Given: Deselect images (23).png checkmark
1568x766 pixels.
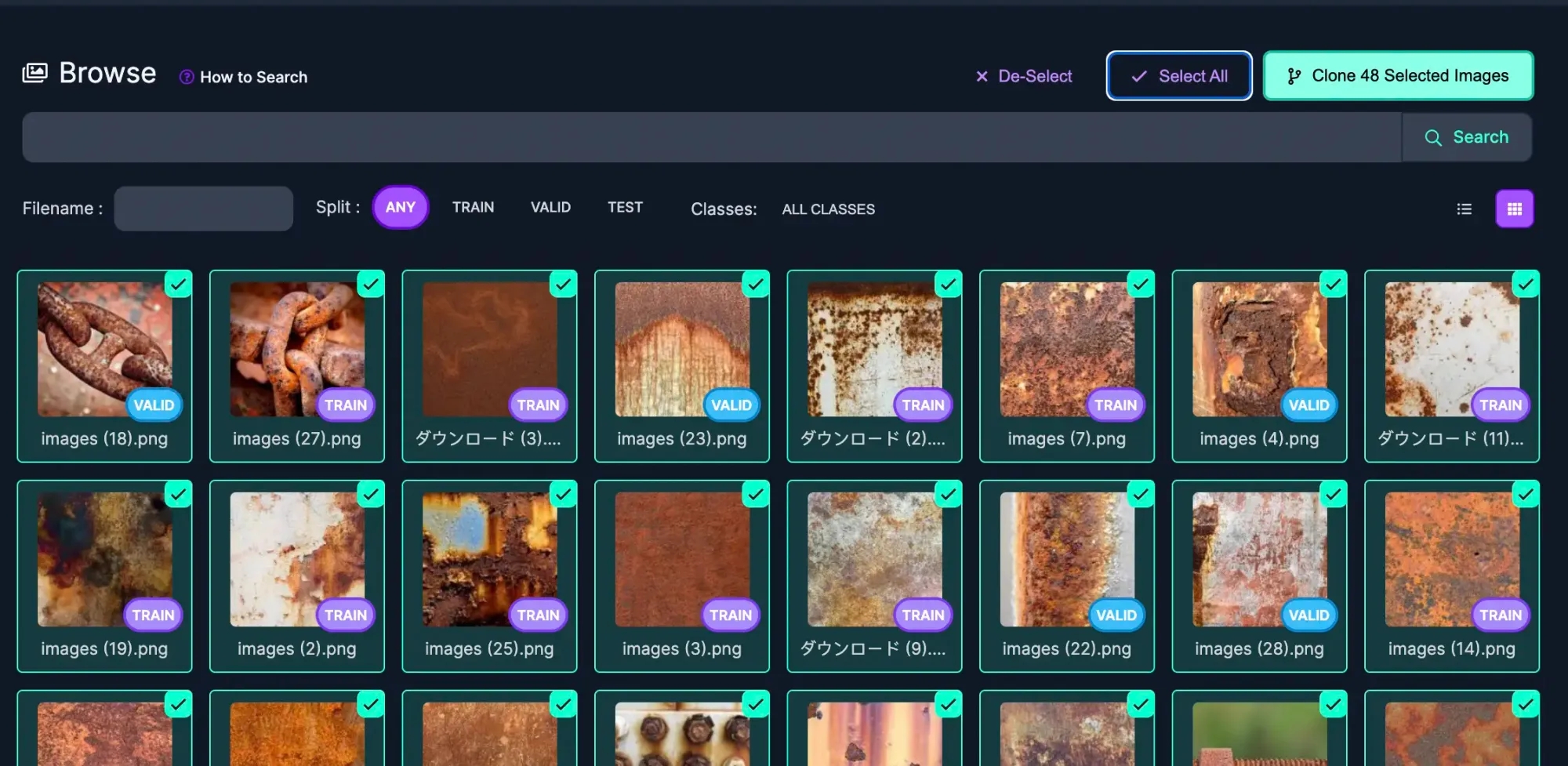Looking at the screenshot, I should [x=755, y=284].
